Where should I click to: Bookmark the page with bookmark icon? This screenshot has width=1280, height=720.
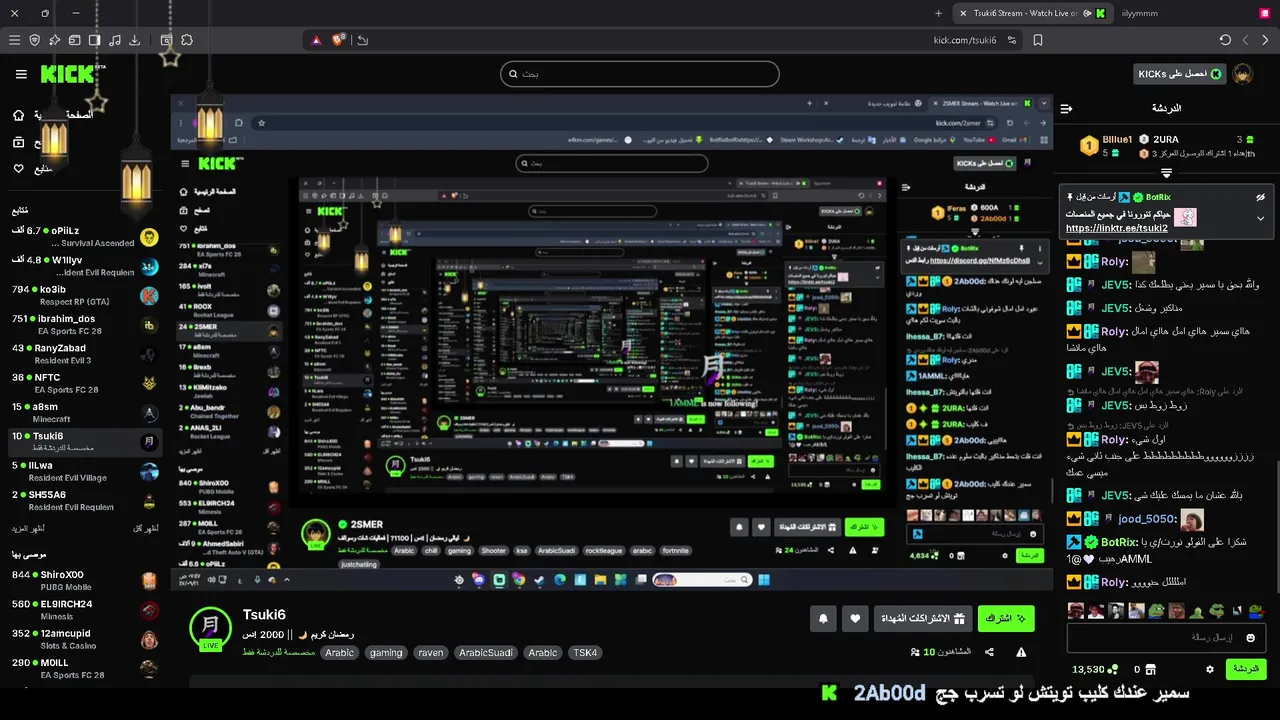pos(1038,40)
